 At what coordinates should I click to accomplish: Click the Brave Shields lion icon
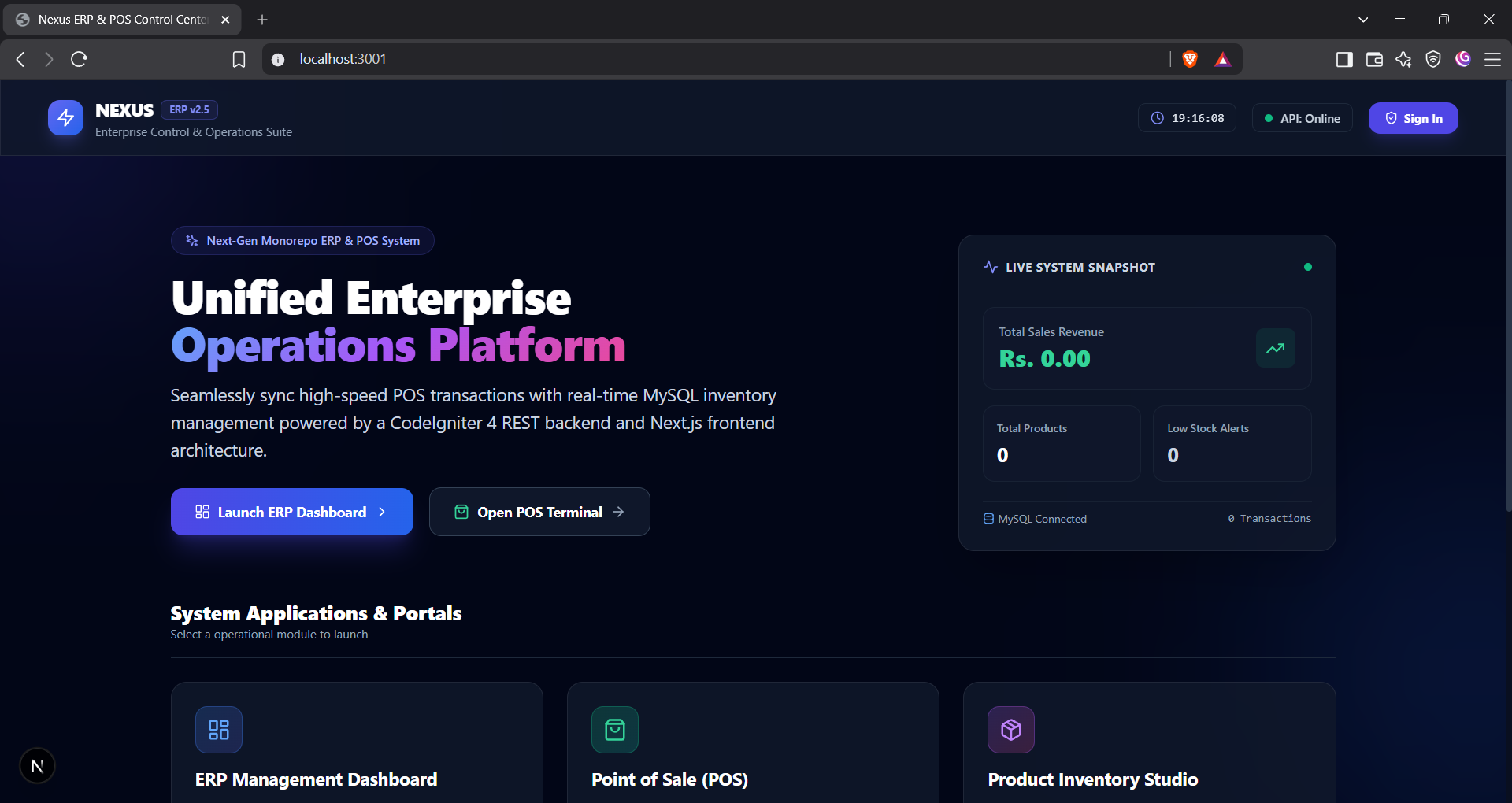pos(1190,59)
